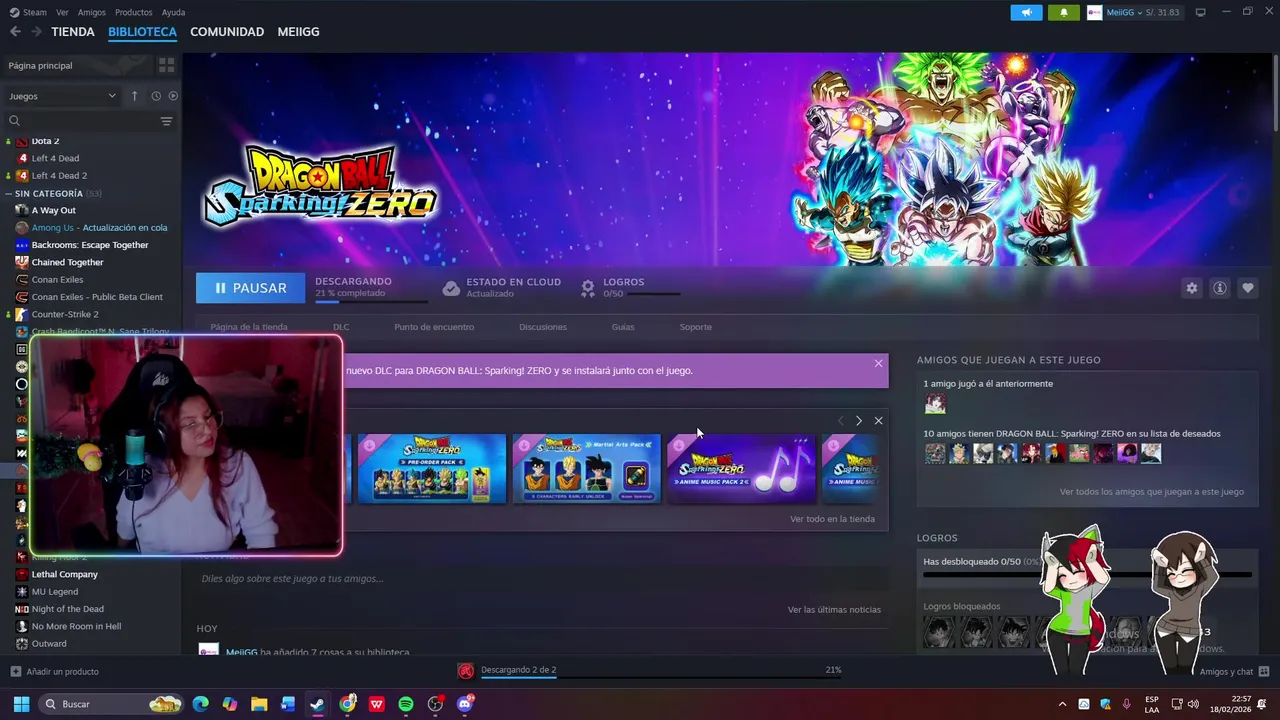Open the MEIIGG profile section
The image size is (1280, 720).
298,32
